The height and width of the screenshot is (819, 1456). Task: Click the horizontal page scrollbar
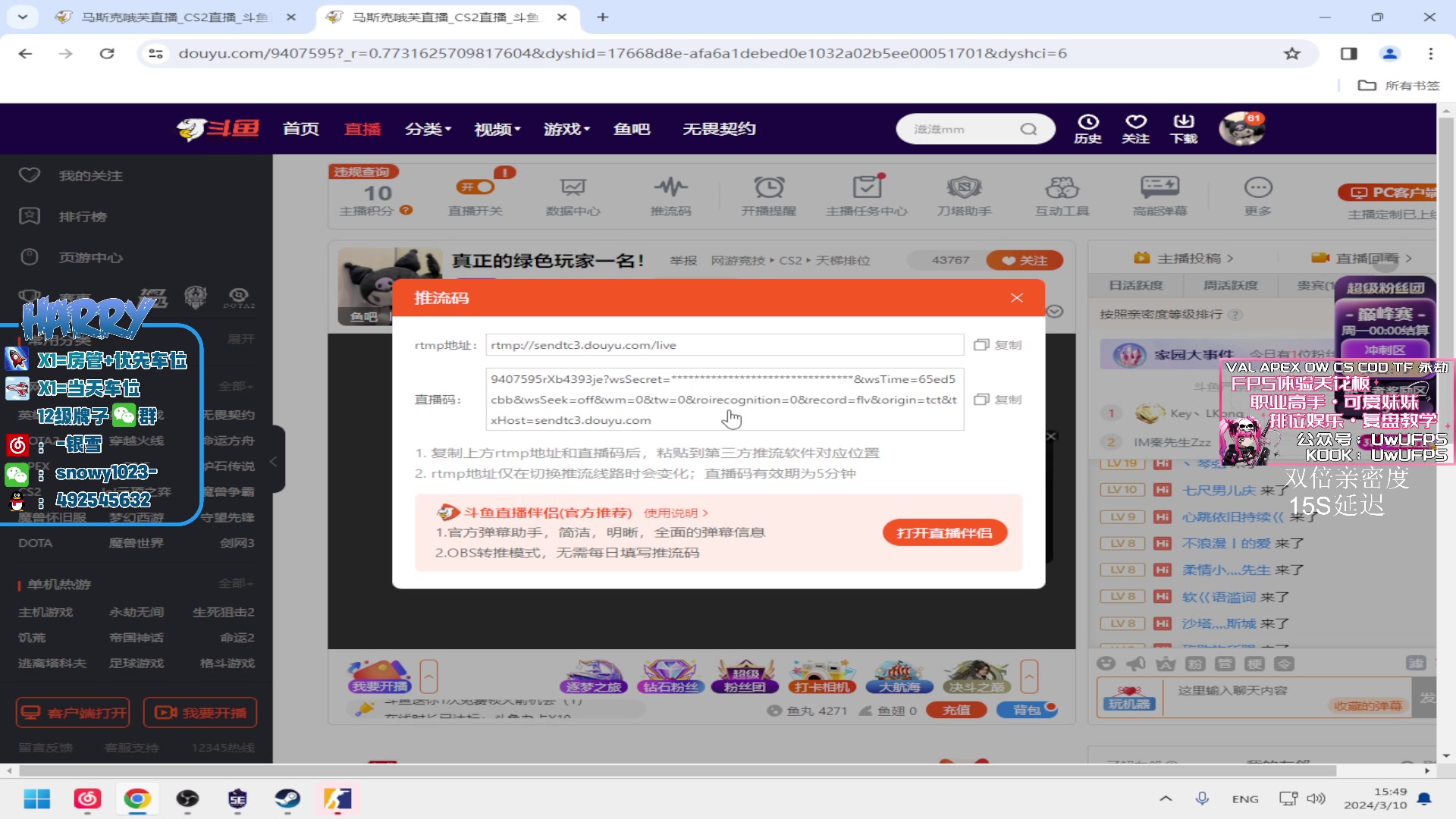click(677, 770)
